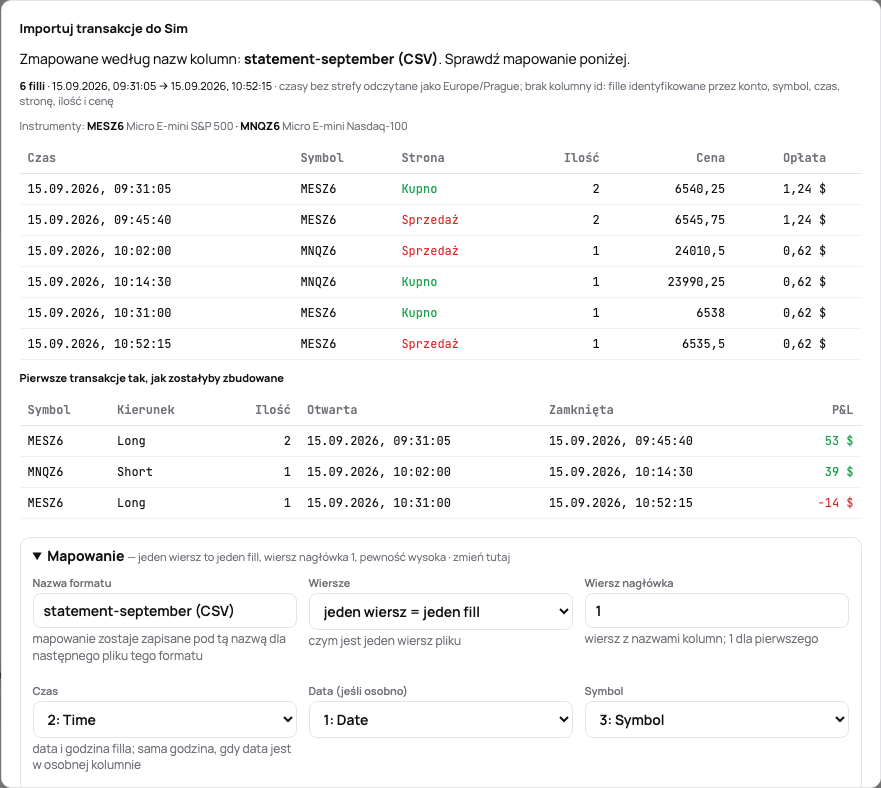Select the first fill row at 09:31:05

point(440,189)
